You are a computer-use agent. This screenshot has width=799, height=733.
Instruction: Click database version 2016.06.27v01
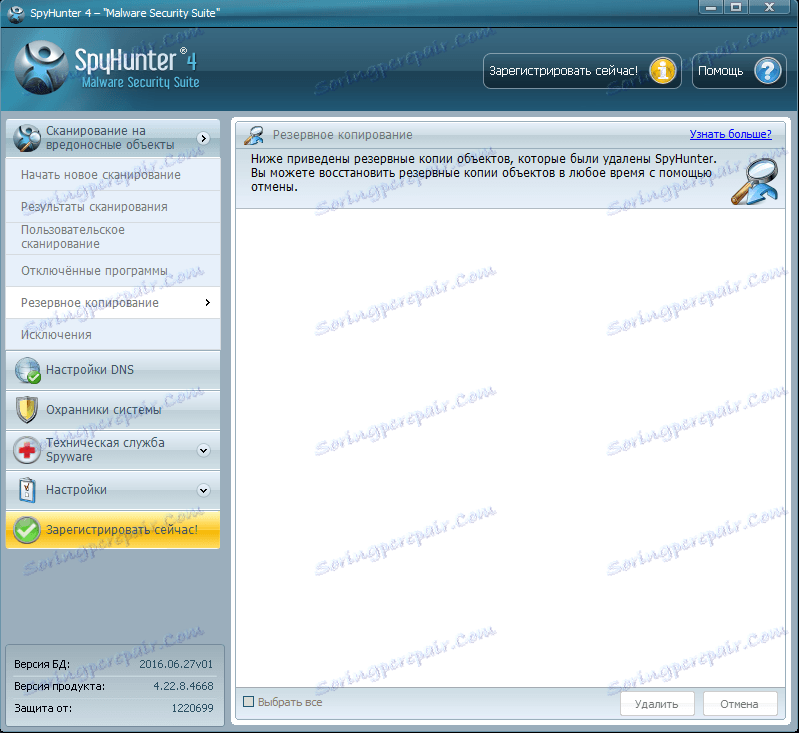pos(176,664)
